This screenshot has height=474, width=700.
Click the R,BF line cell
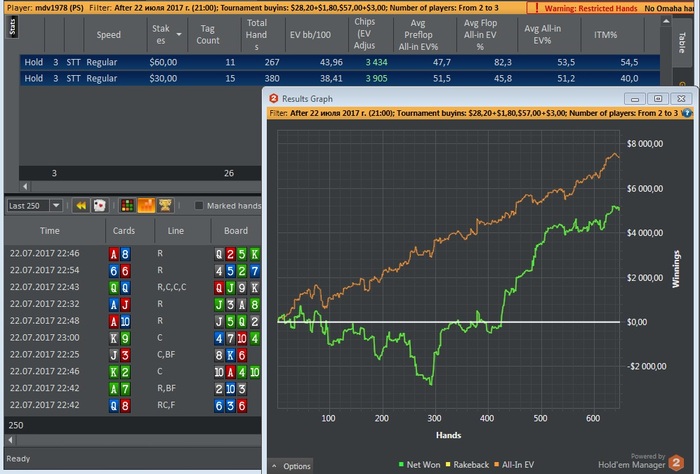[x=166, y=388]
